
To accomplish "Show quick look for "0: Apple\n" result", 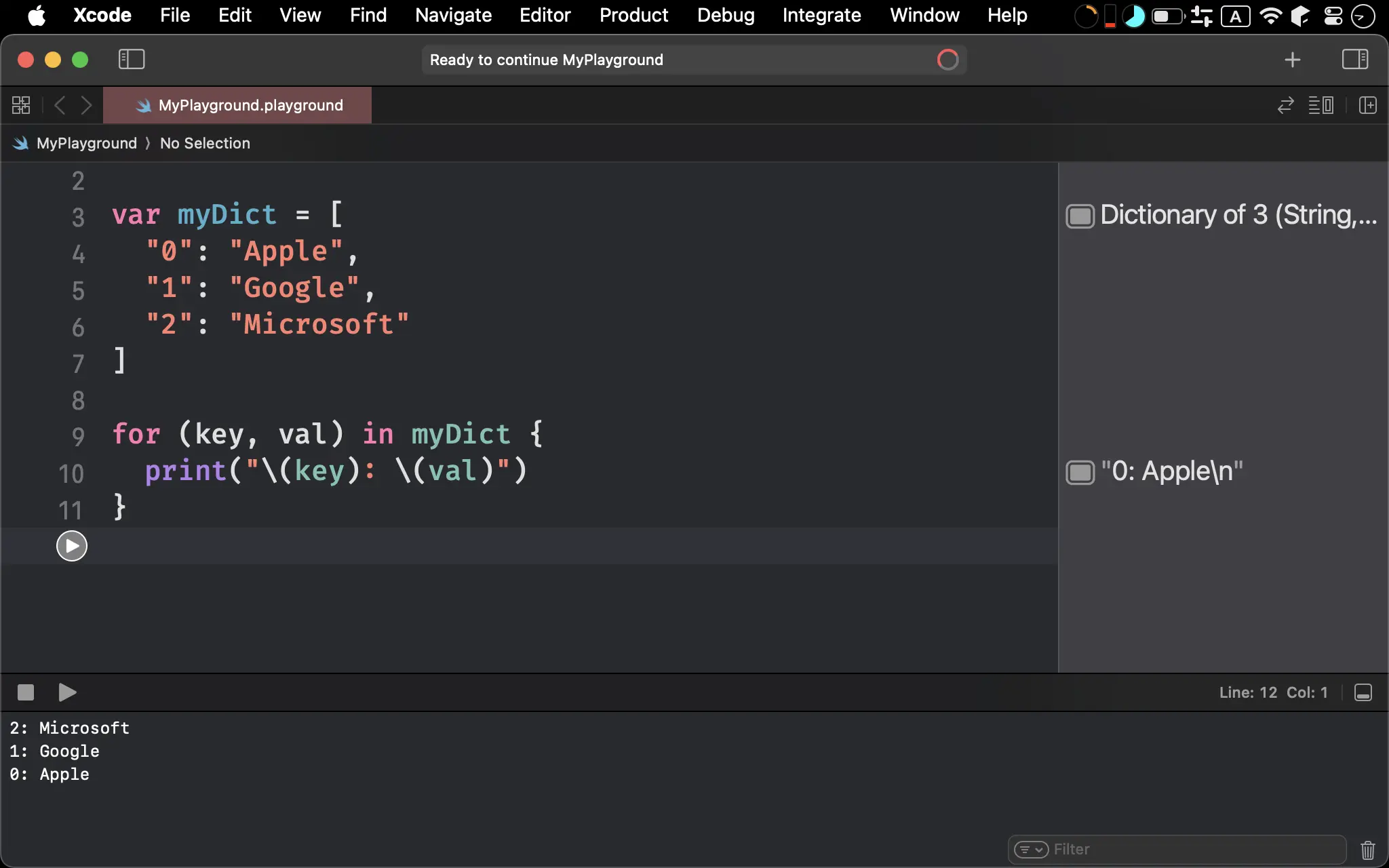I will point(1080,473).
